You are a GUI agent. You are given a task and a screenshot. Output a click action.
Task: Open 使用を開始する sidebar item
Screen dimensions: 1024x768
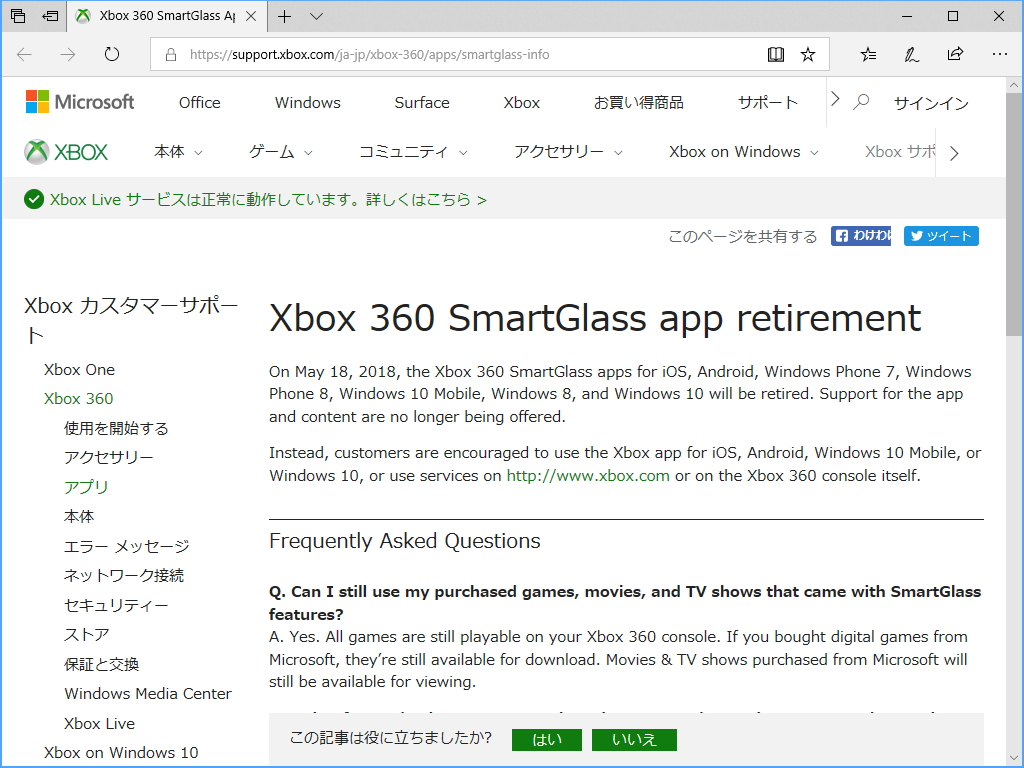click(x=116, y=428)
